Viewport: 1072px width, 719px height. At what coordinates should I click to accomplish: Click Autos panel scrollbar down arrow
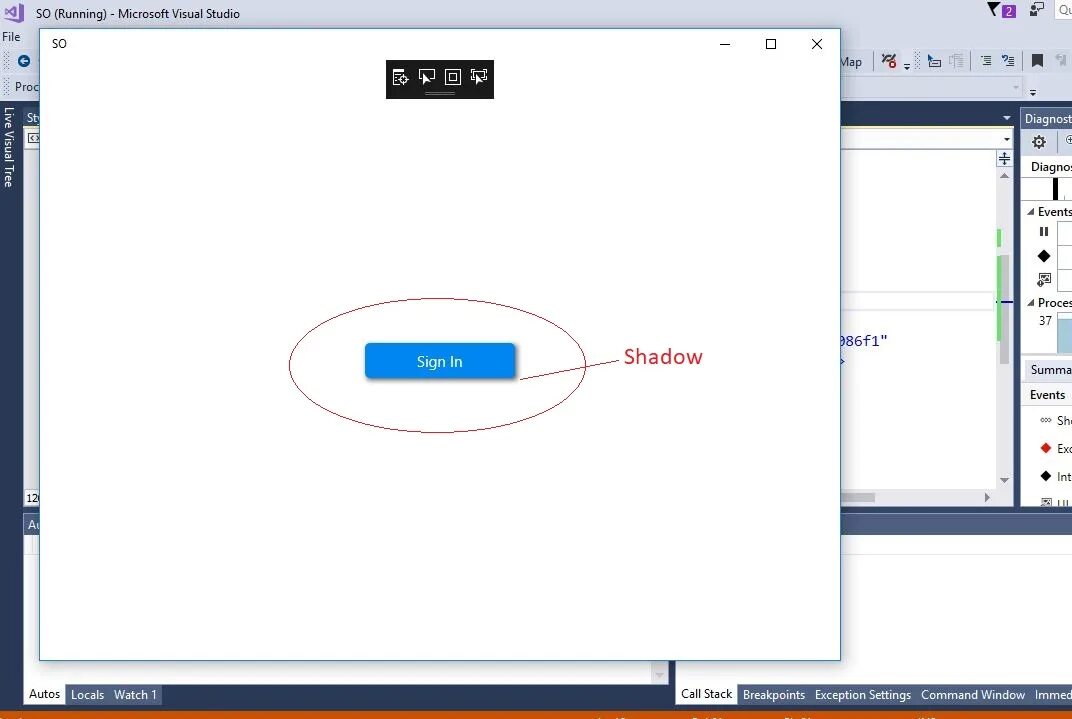(659, 675)
